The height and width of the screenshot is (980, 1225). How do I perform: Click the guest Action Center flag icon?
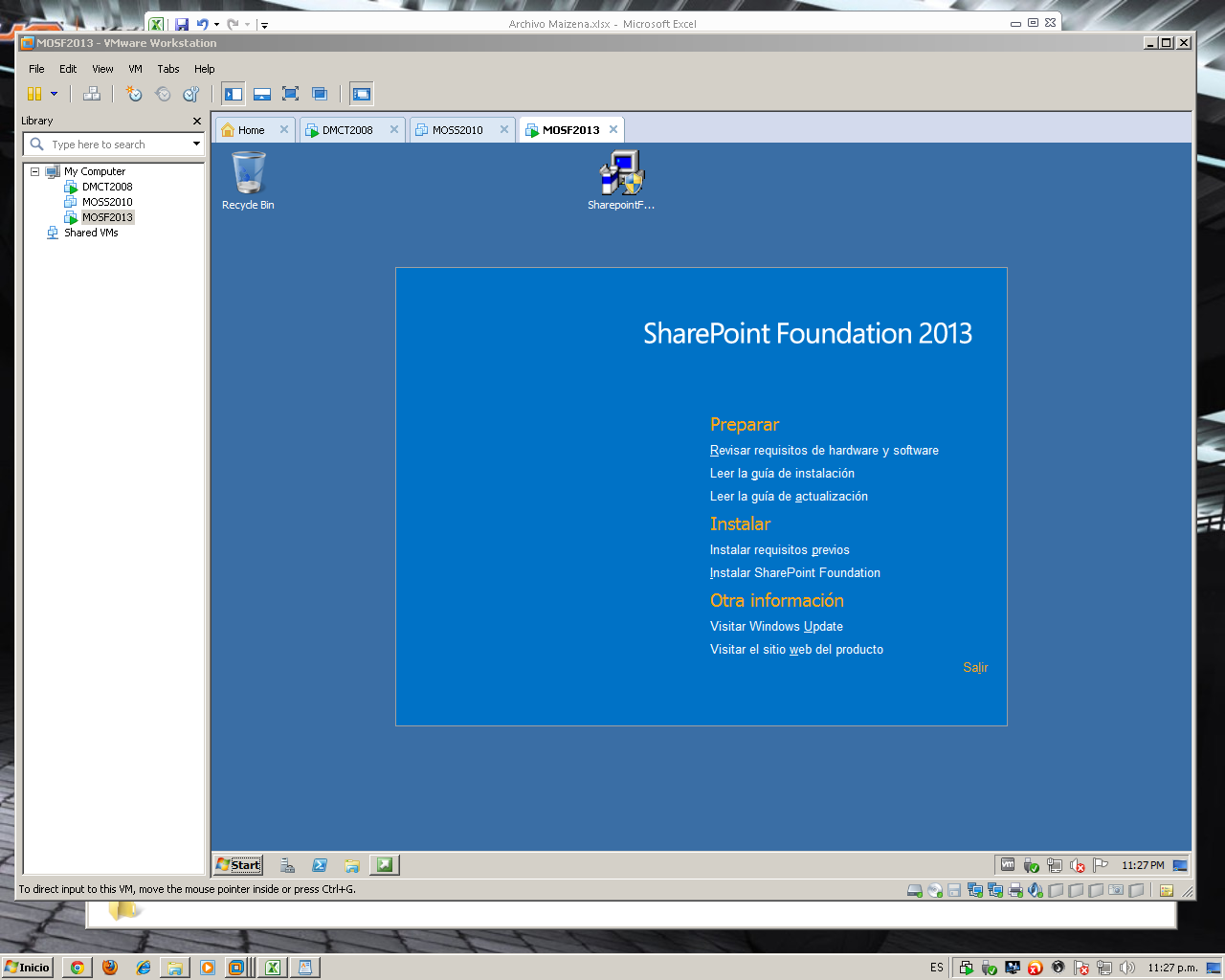click(x=1100, y=865)
